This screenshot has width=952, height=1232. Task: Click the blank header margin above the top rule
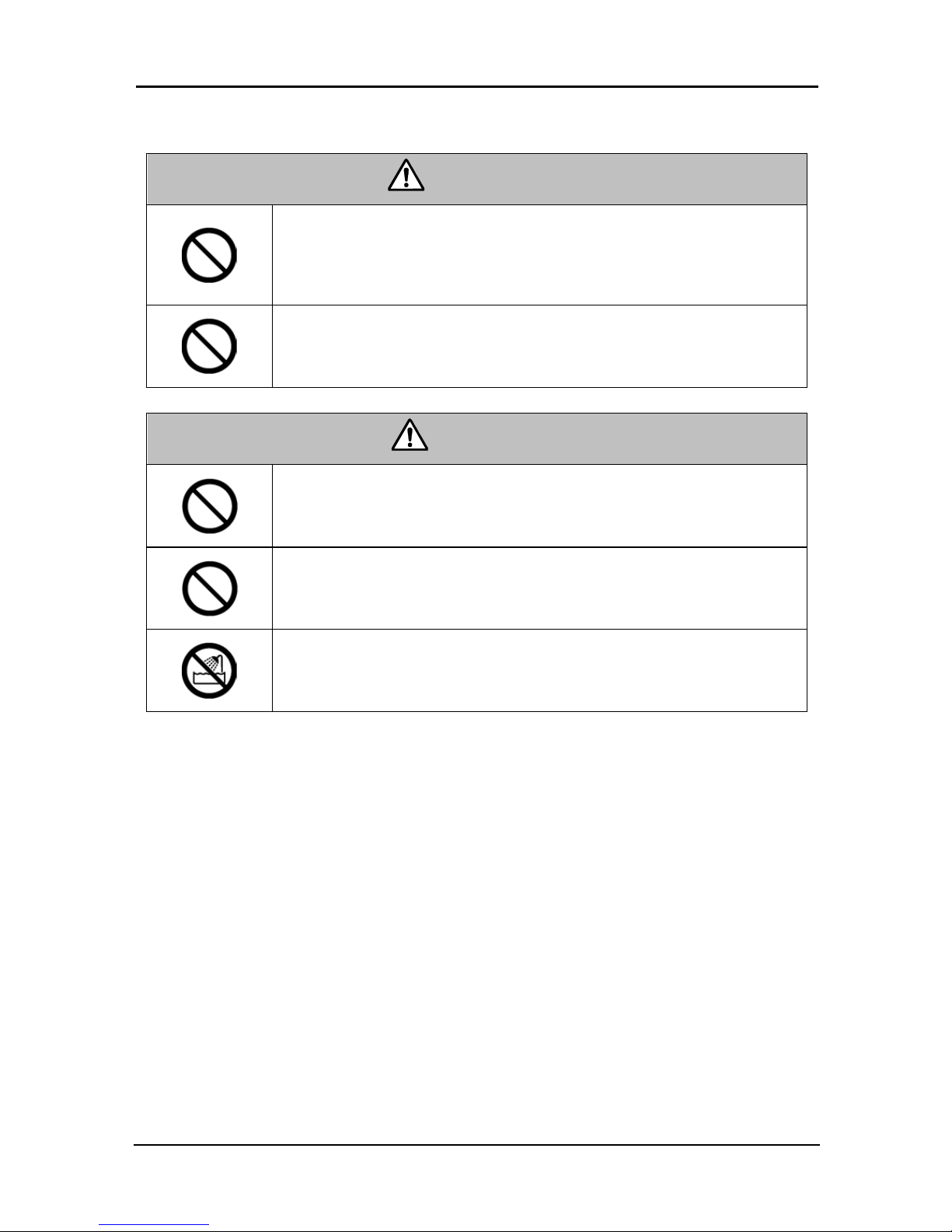(477, 43)
